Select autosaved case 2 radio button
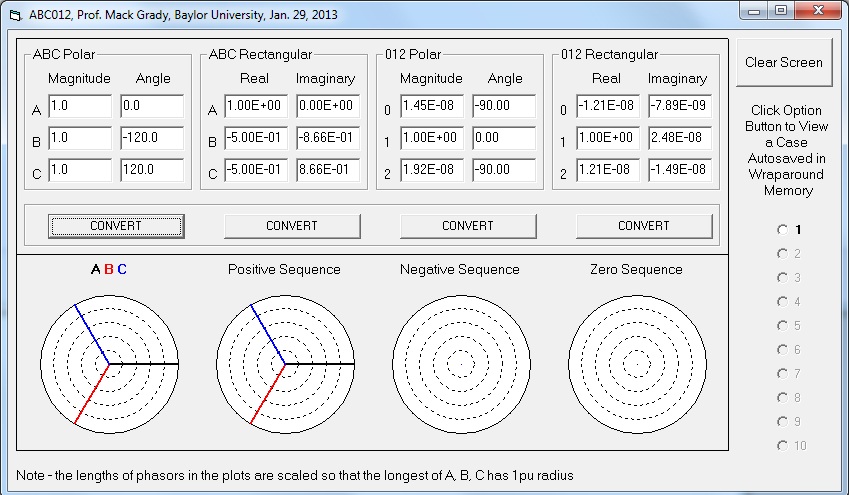Viewport: 849px width, 495px height. [x=782, y=253]
